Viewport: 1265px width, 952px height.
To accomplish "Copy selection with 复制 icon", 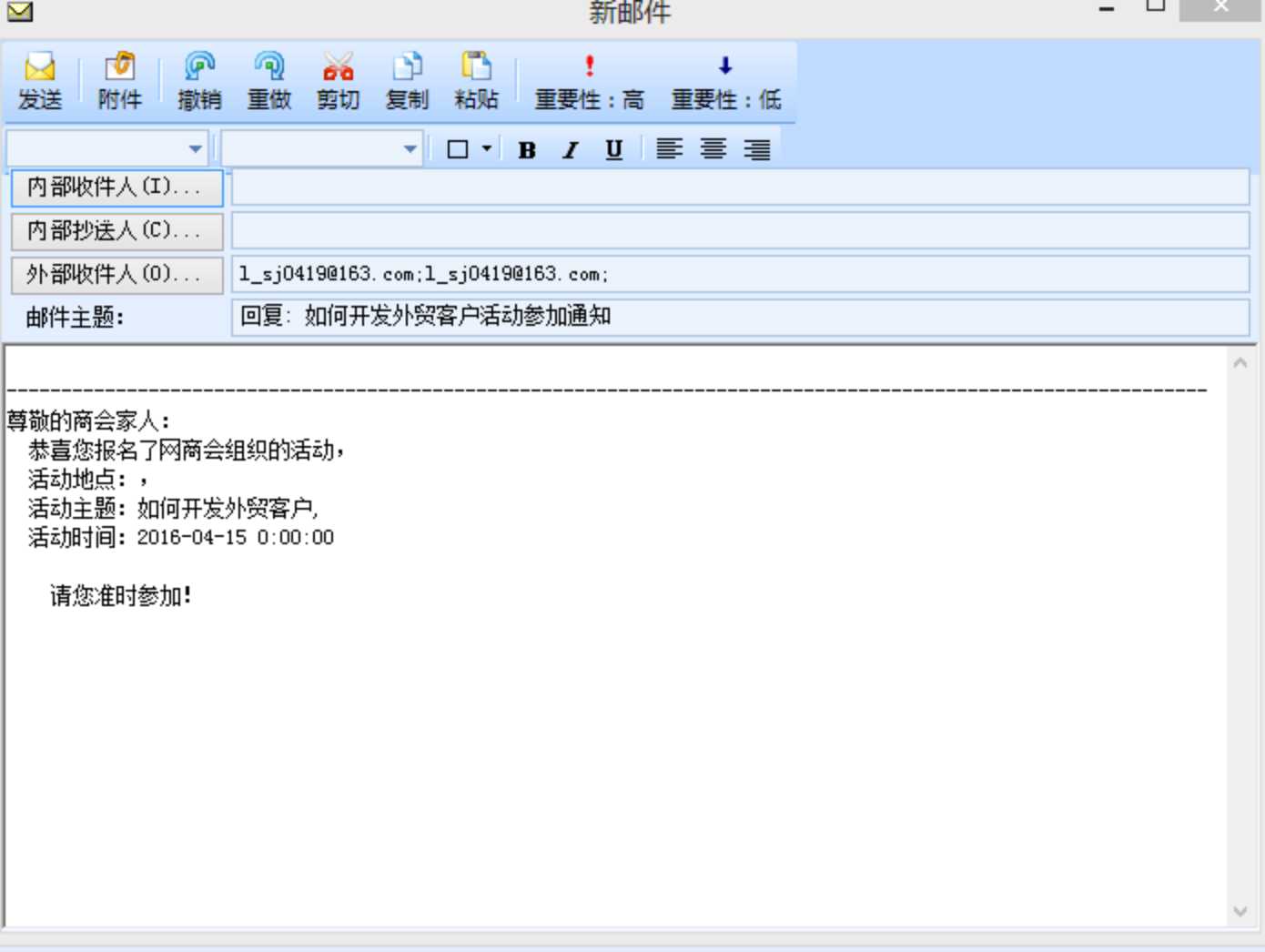I will 407,81.
